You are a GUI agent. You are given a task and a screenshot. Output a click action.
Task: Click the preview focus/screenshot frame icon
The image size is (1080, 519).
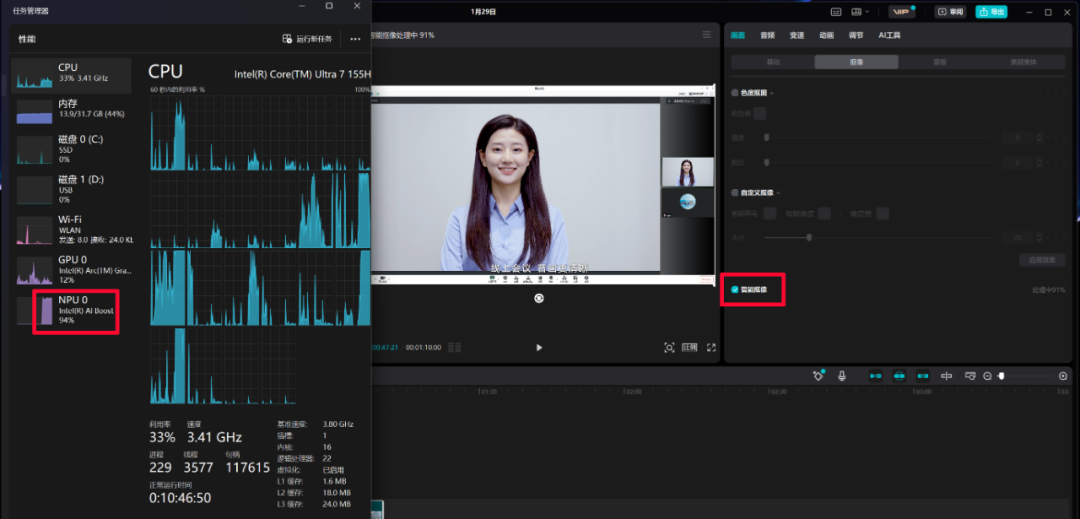click(669, 348)
